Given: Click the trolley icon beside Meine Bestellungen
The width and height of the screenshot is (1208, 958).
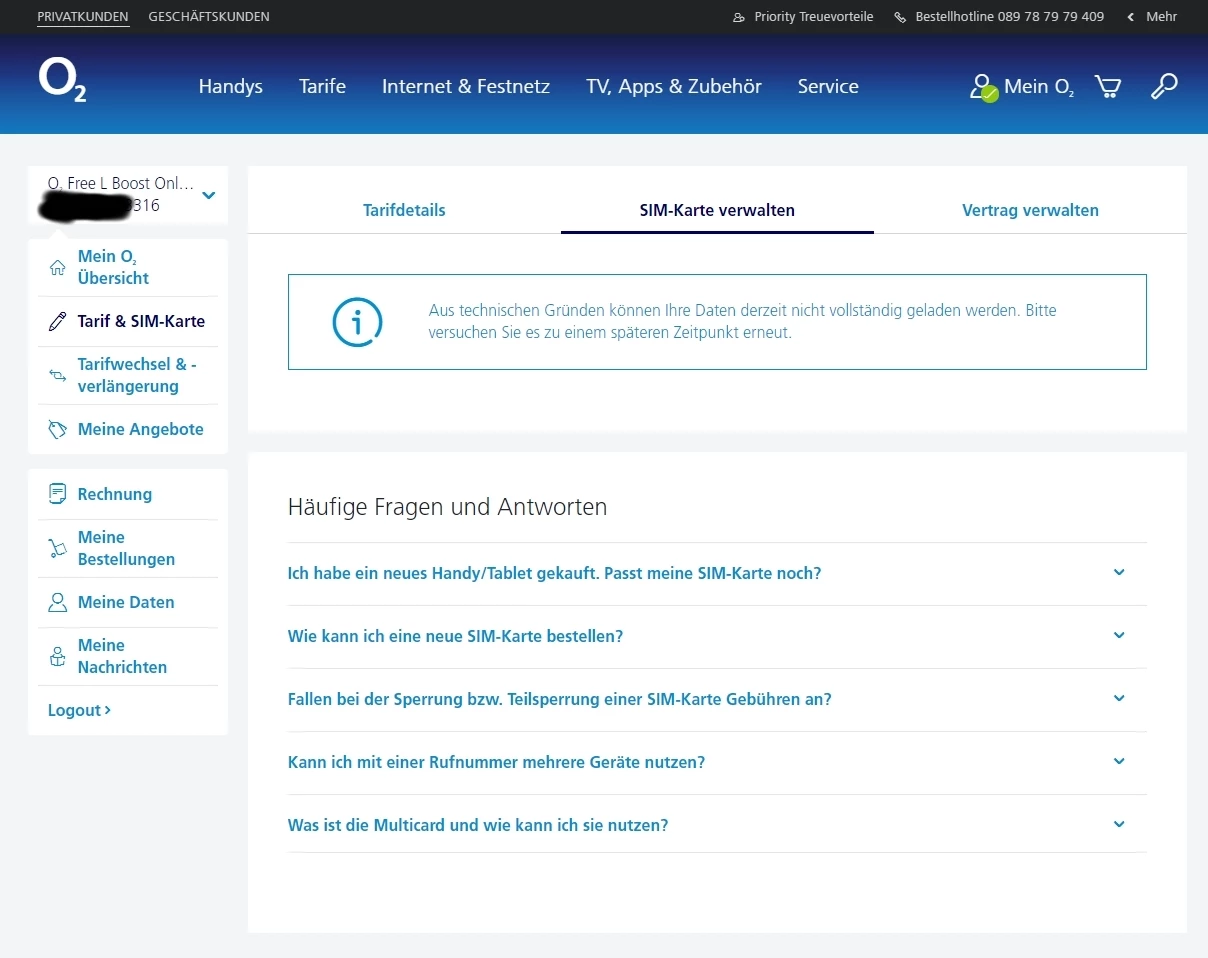Looking at the screenshot, I should tap(58, 548).
